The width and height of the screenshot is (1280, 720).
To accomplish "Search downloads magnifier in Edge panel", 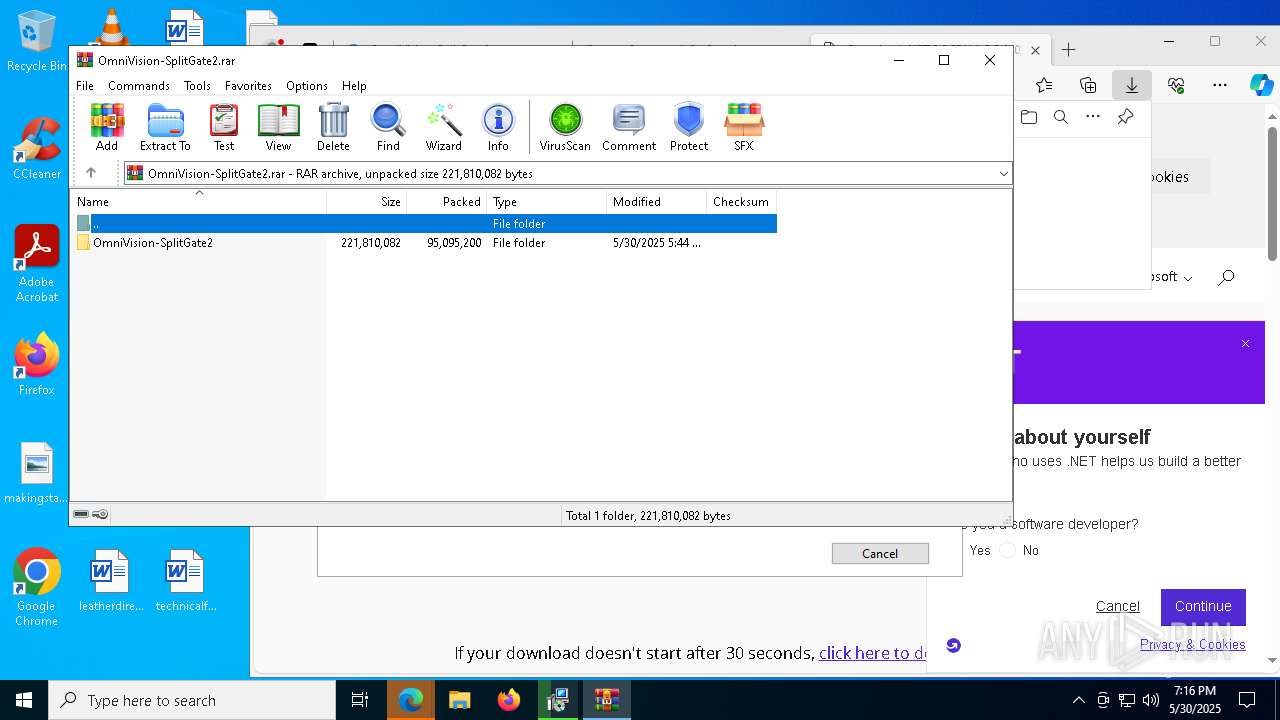I will (x=1061, y=117).
